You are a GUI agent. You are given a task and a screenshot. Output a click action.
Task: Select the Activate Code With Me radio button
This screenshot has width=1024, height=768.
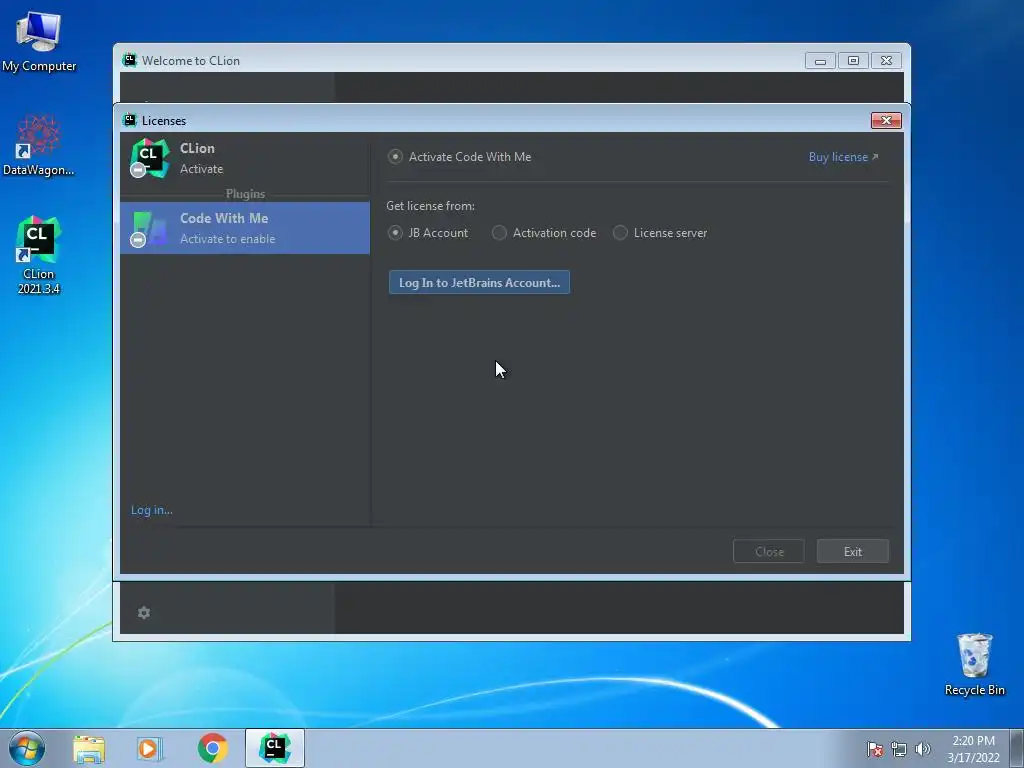coord(395,157)
